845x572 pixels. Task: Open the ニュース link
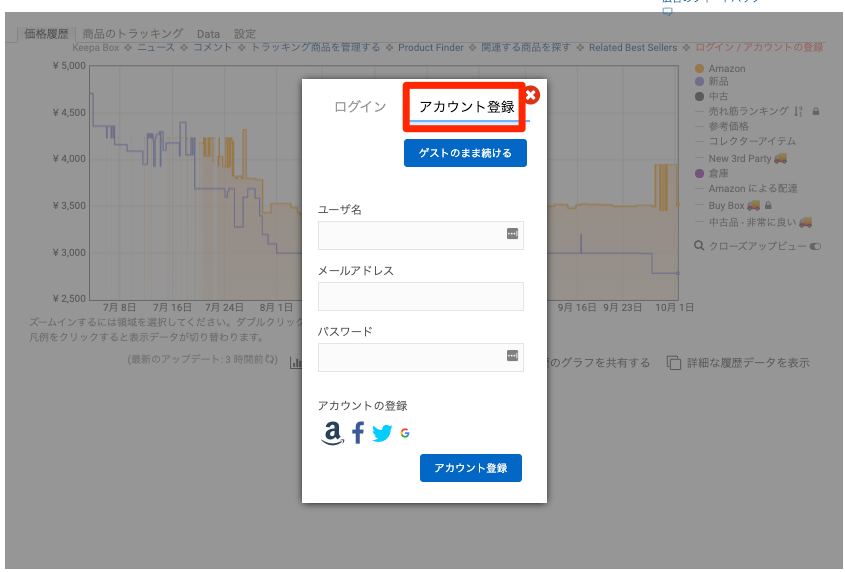click(156, 47)
